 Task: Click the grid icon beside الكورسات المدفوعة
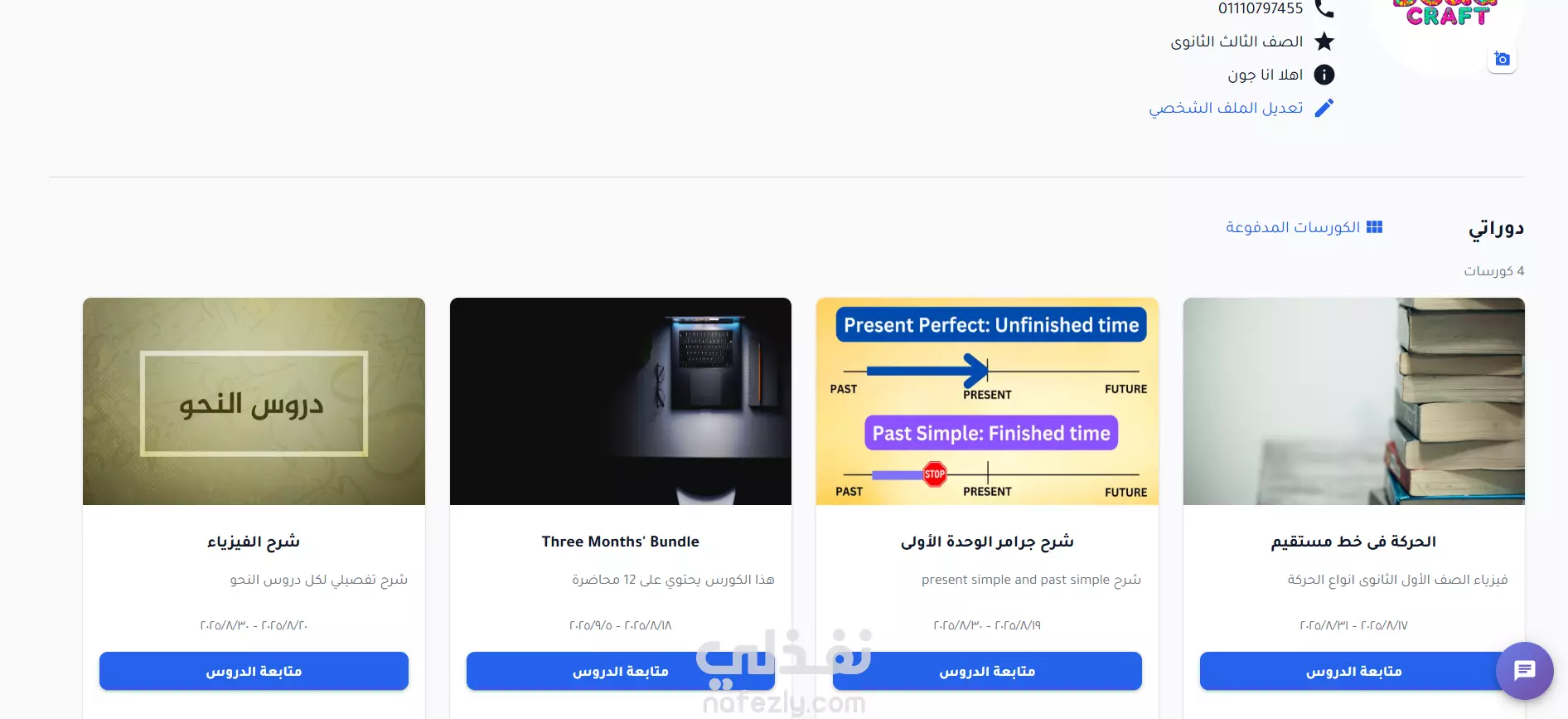(1375, 227)
